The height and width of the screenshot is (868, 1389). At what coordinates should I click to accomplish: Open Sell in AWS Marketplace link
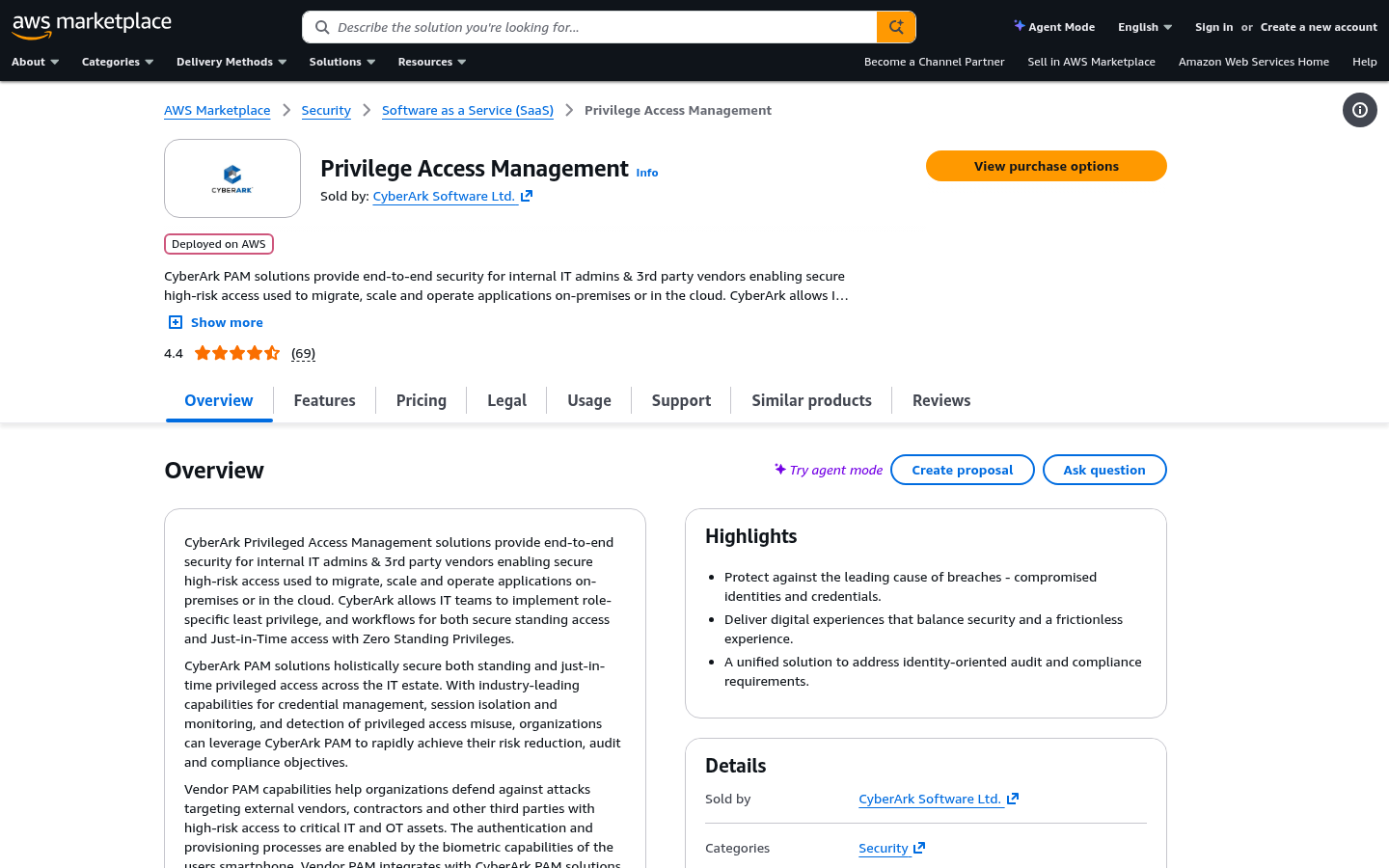click(1091, 62)
